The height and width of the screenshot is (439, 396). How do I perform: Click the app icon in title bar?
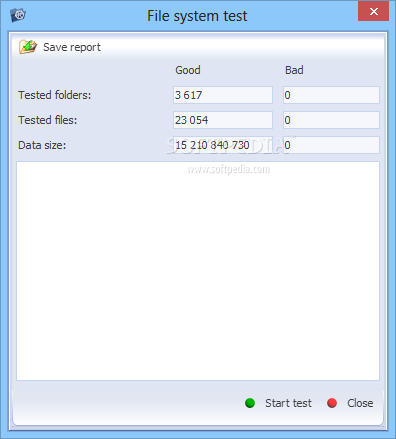(x=18, y=15)
